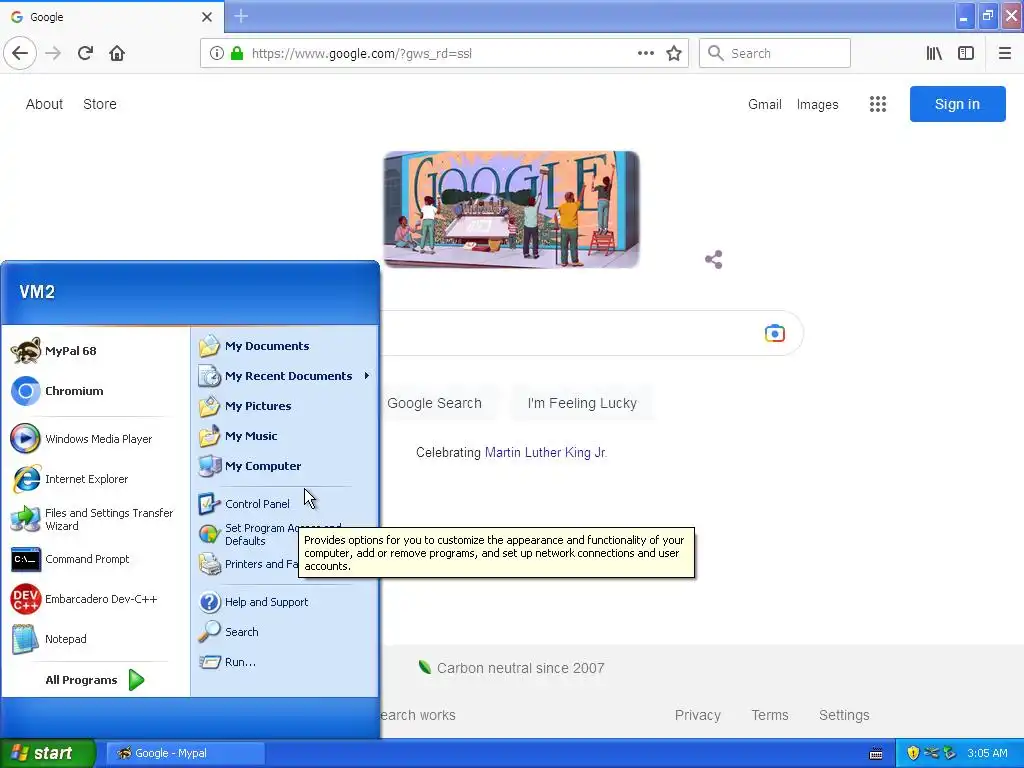Click inside the browser Search box
The height and width of the screenshot is (768, 1024).
tap(775, 53)
